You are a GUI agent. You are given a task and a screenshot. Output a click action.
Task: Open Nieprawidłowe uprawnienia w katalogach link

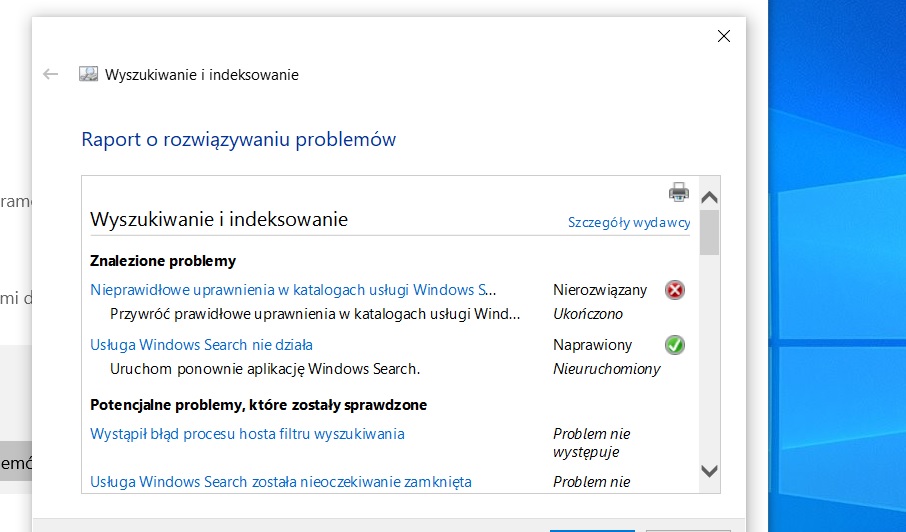[x=293, y=289]
